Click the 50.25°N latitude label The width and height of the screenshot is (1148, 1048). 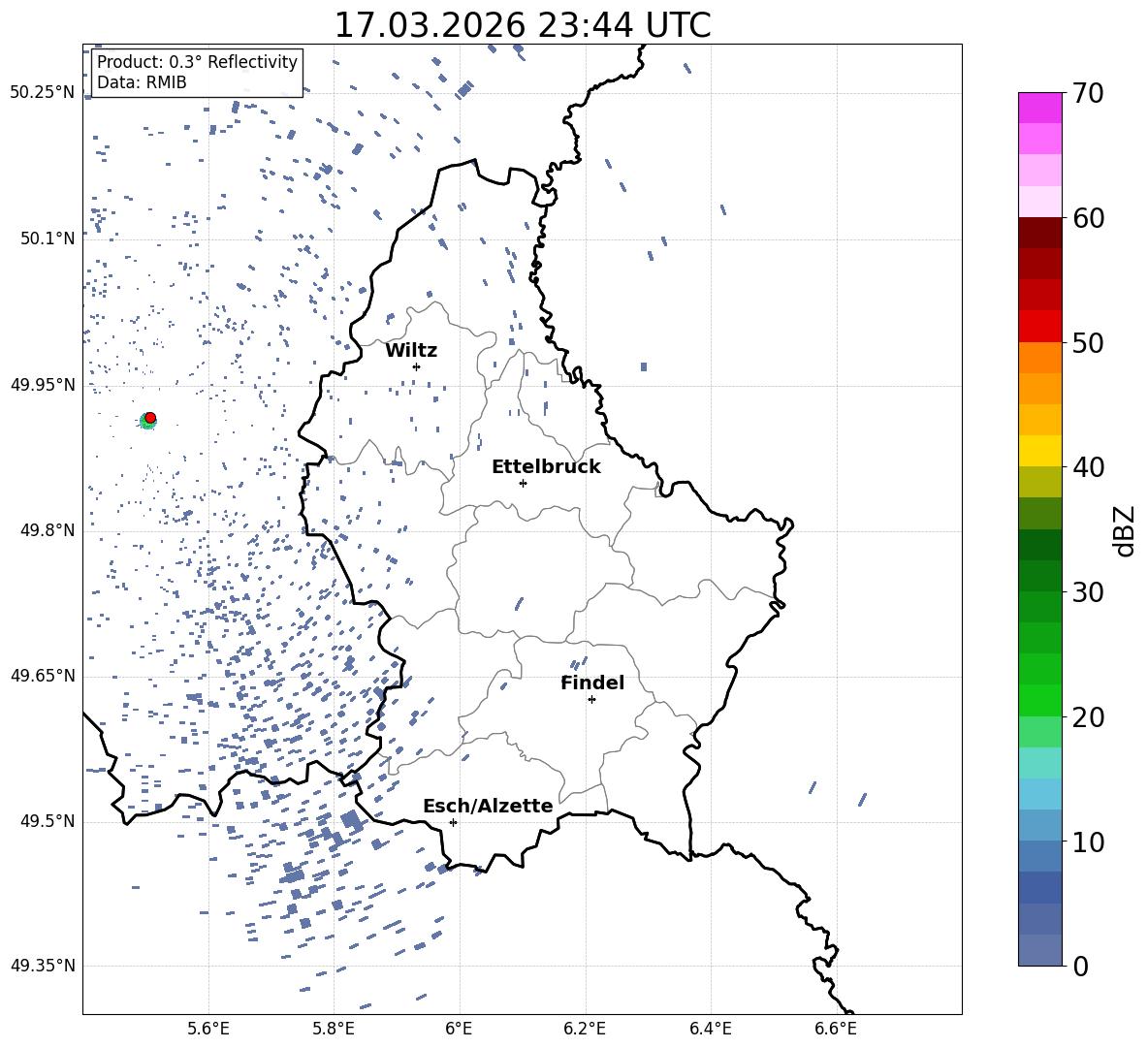tap(43, 93)
